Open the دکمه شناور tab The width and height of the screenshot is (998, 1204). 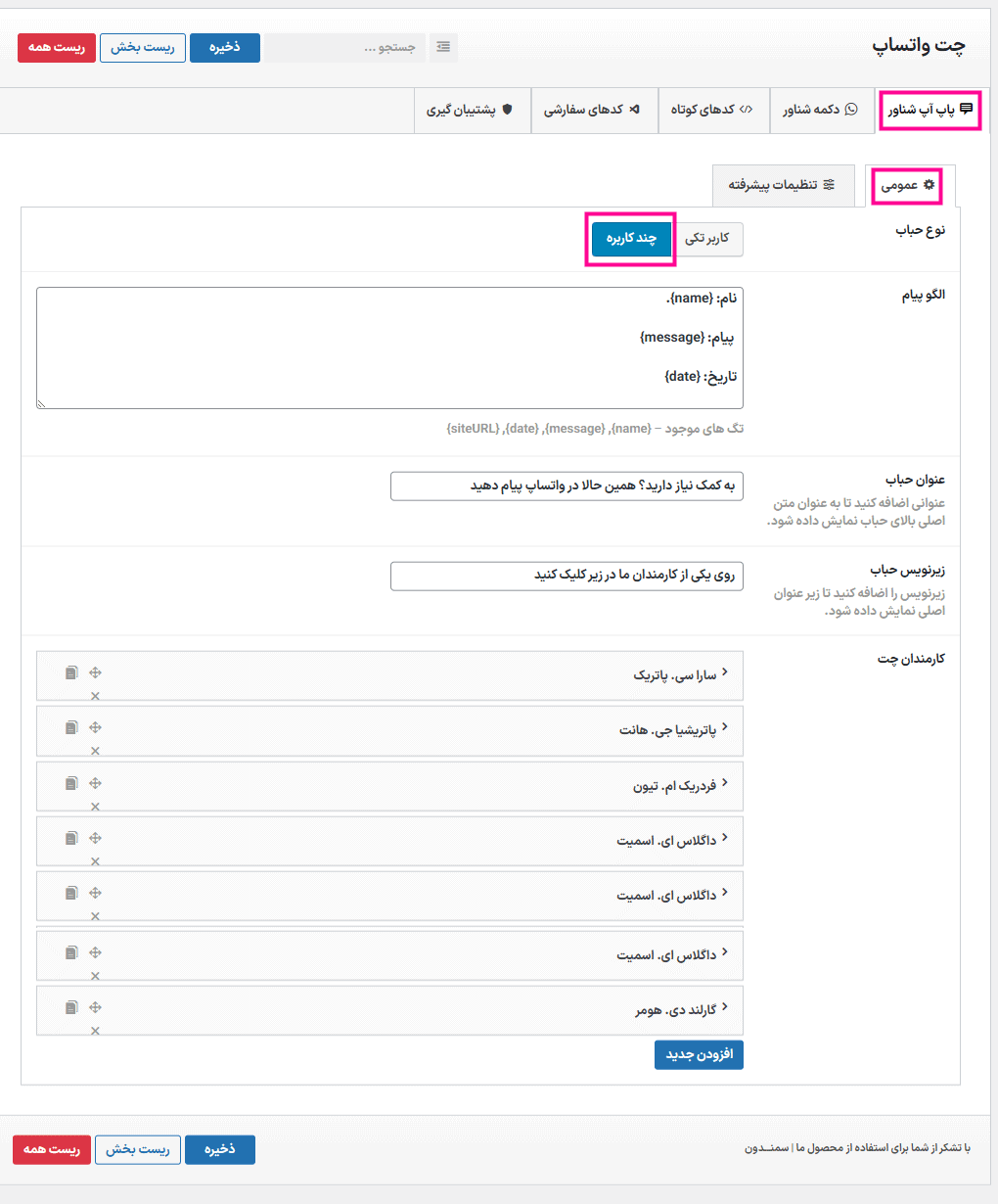pos(819,110)
